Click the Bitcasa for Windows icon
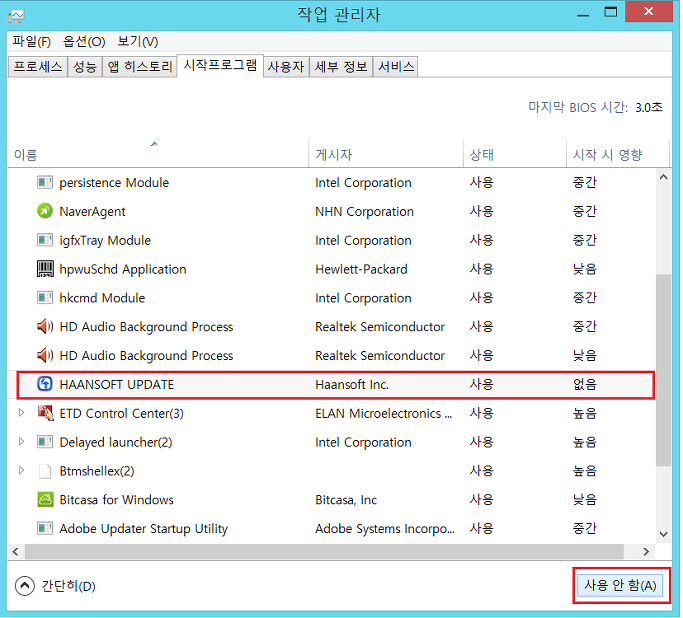The image size is (683, 618). [x=45, y=499]
